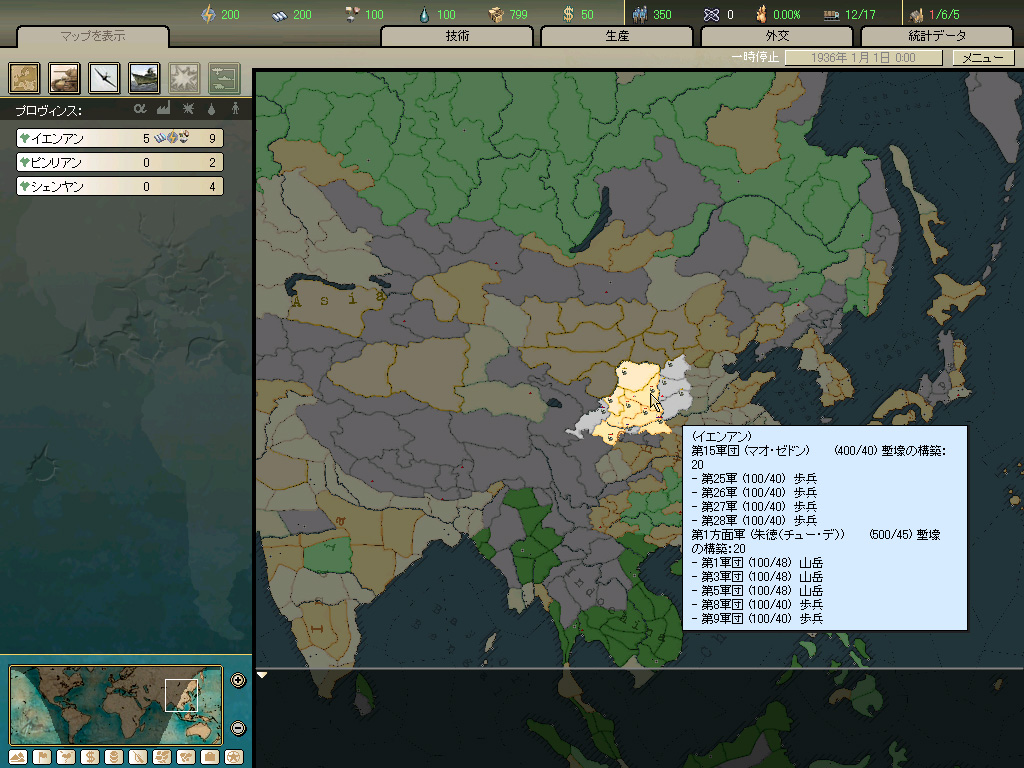The width and height of the screenshot is (1024, 768).
Task: Sort provinces by the manpower person icon
Action: [x=235, y=108]
